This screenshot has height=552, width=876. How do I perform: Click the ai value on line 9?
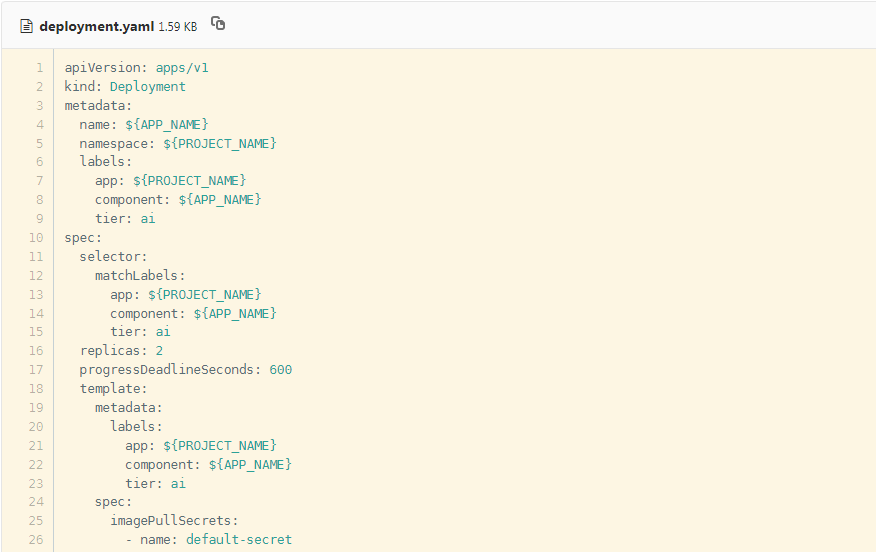coord(147,218)
